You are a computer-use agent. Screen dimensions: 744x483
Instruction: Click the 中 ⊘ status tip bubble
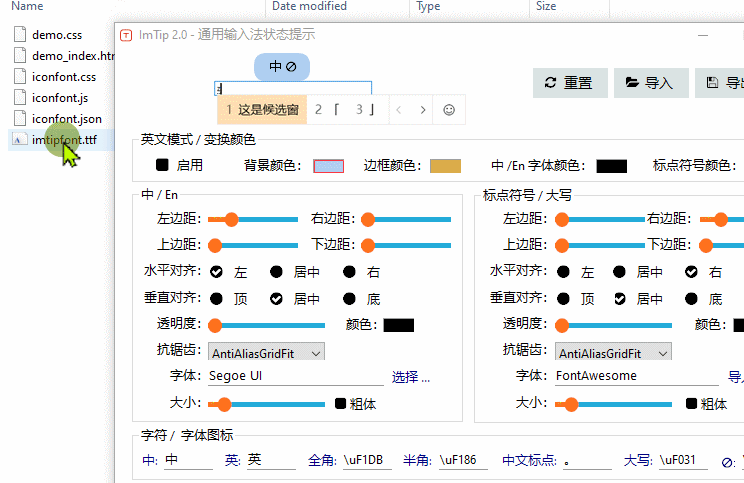coord(282,66)
